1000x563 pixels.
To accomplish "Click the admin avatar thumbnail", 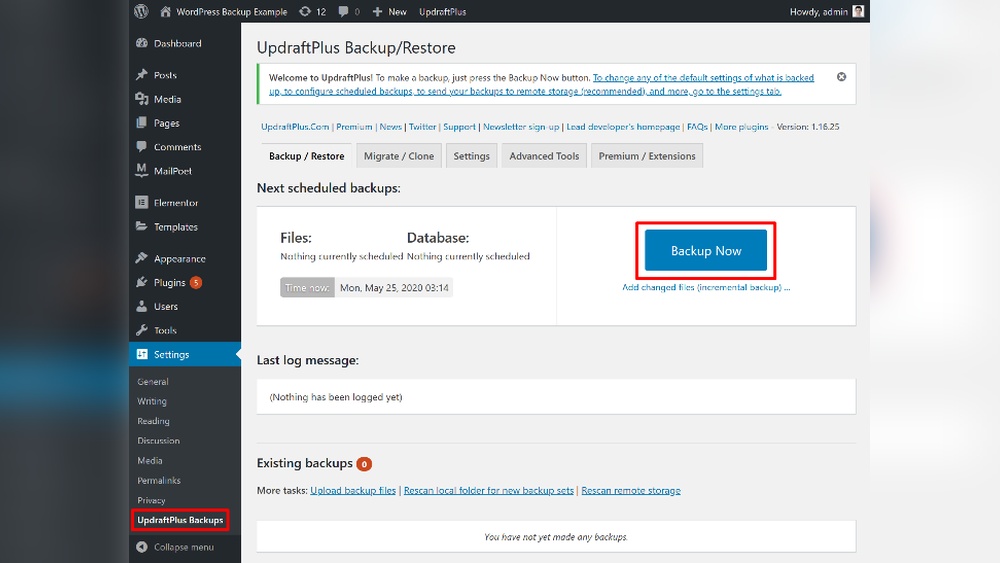I will coord(858,11).
